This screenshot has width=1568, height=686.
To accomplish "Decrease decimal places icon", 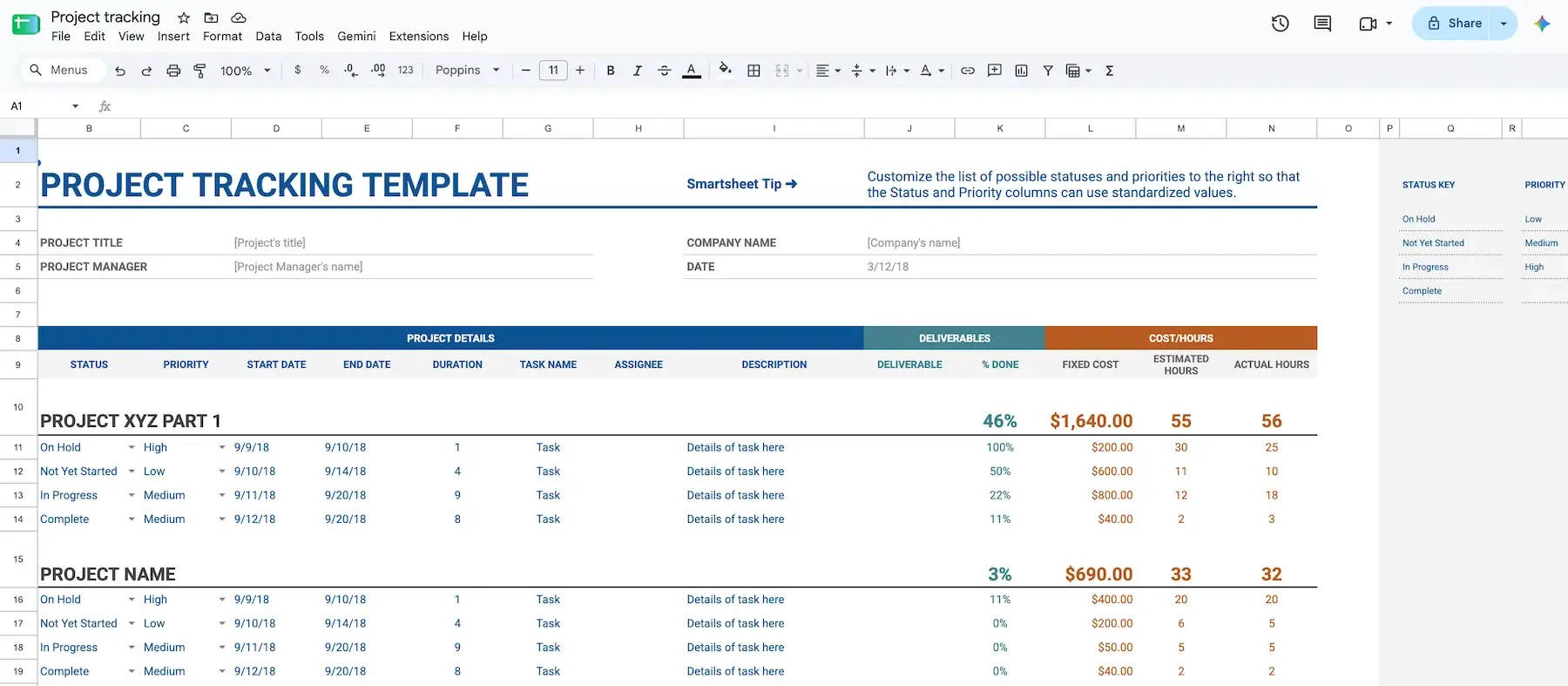I will coord(351,70).
